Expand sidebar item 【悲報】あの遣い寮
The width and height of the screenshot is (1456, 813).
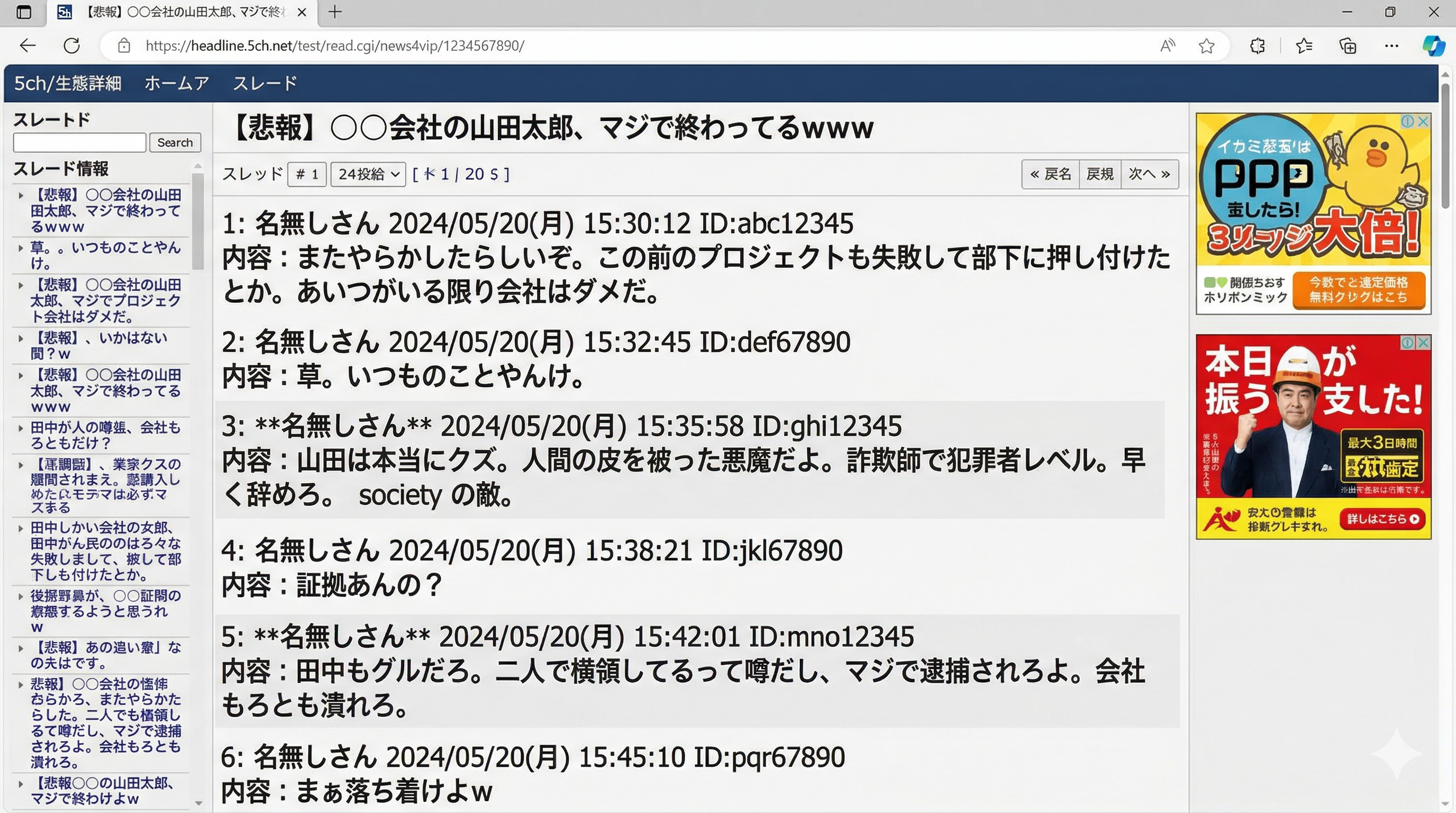(21, 648)
